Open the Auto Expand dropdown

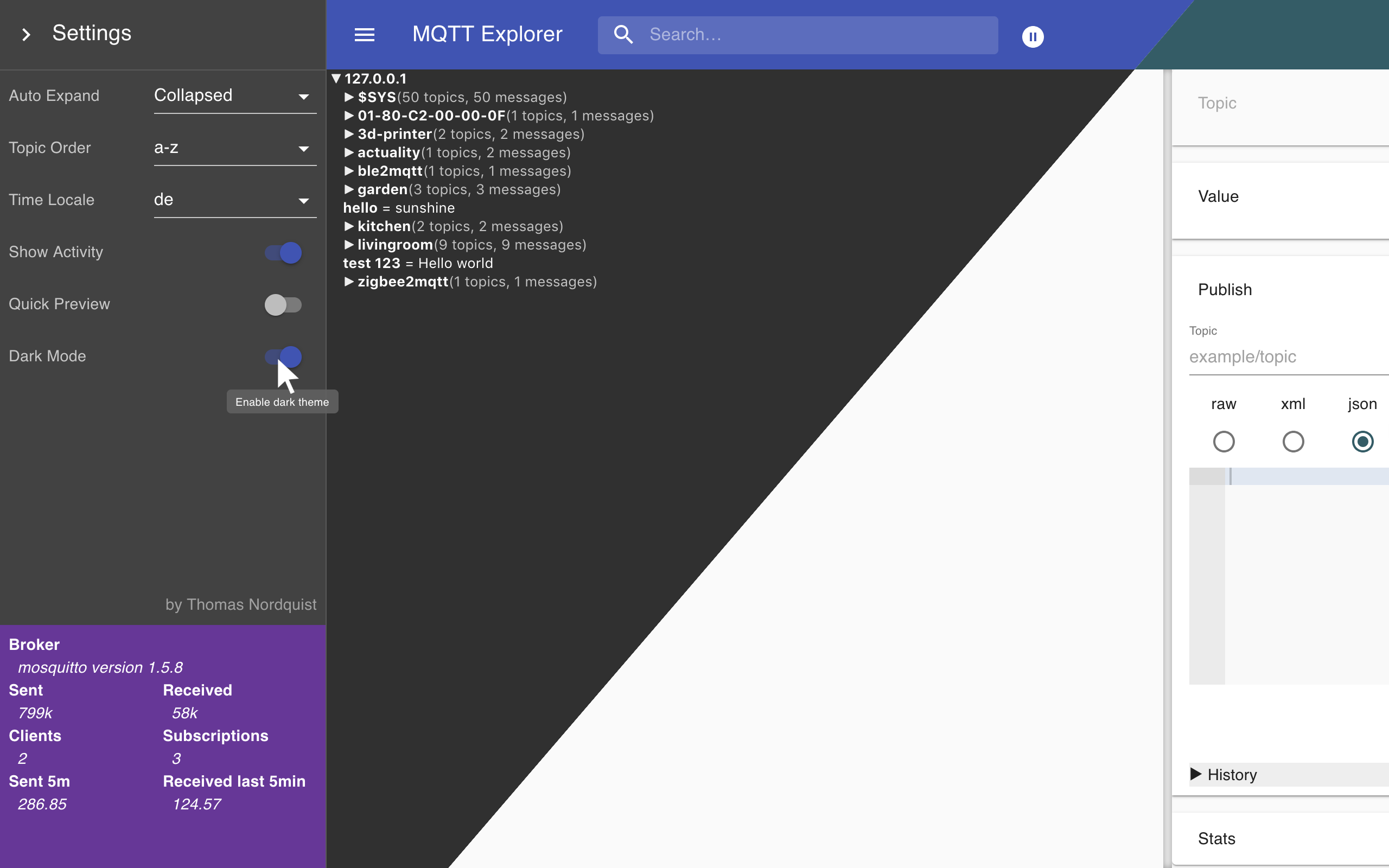[231, 95]
